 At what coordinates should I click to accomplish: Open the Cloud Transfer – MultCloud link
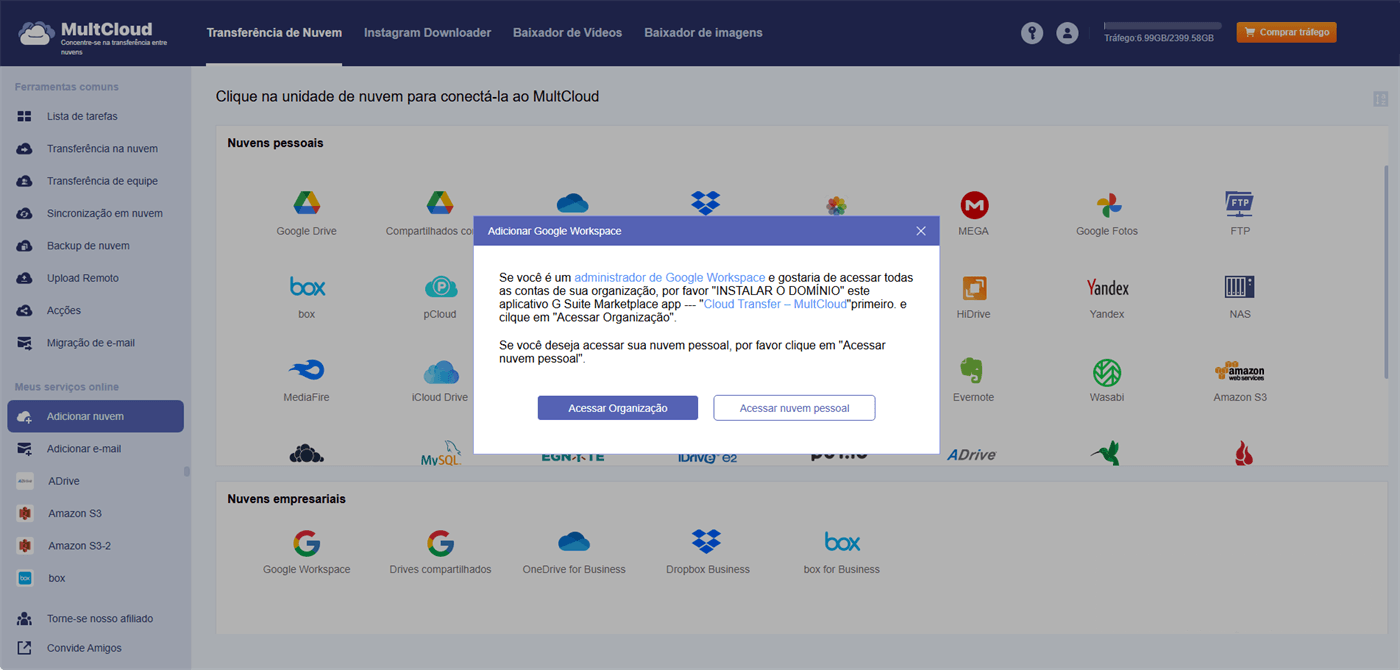pos(775,303)
